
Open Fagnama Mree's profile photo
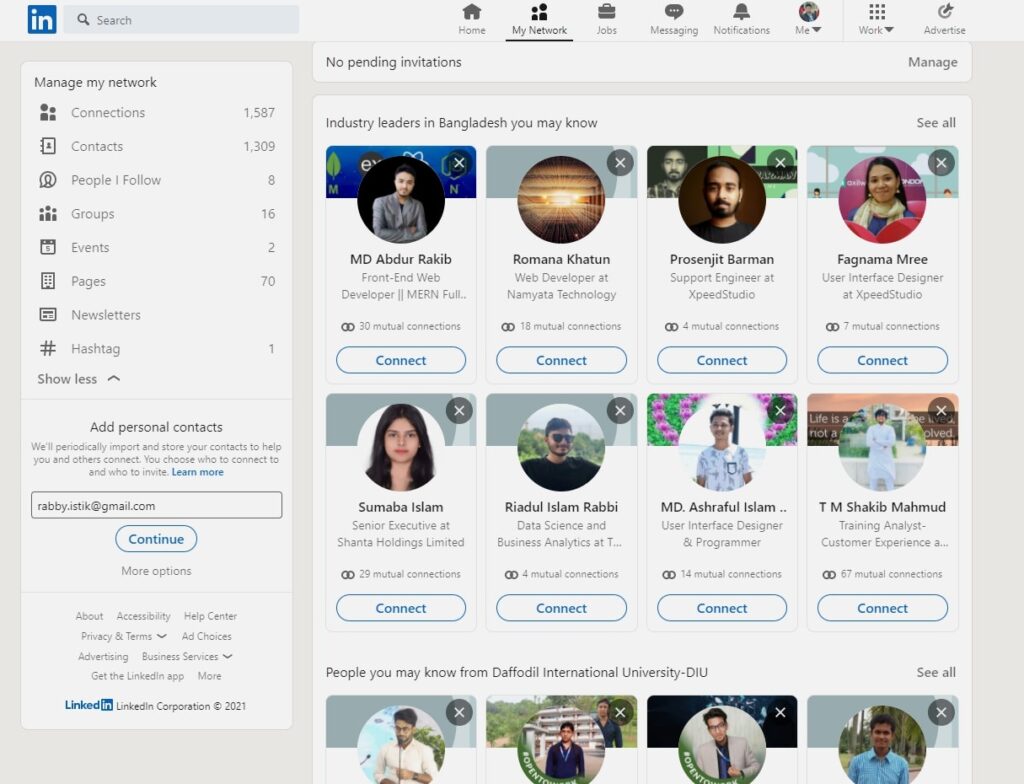pyautogui.click(x=882, y=200)
